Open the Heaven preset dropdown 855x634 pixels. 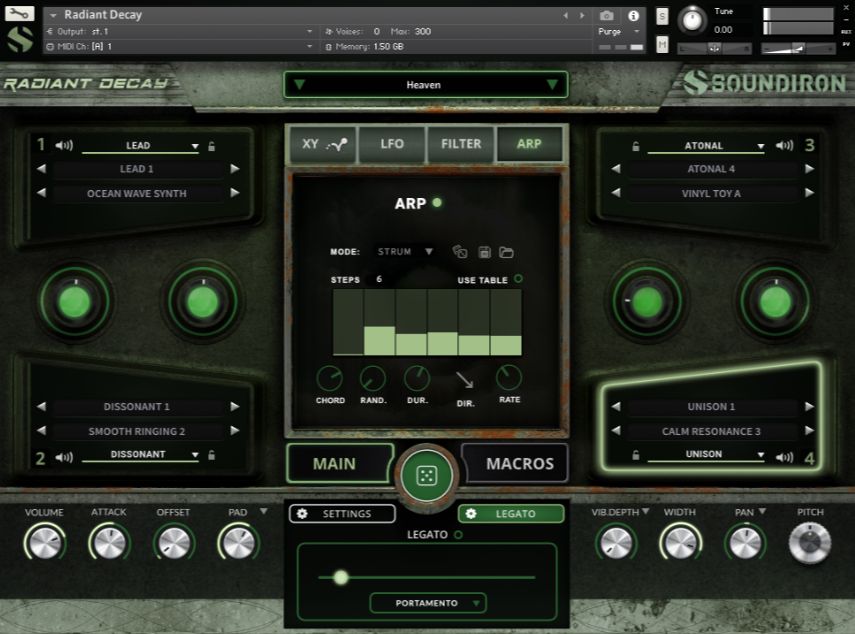[x=425, y=85]
